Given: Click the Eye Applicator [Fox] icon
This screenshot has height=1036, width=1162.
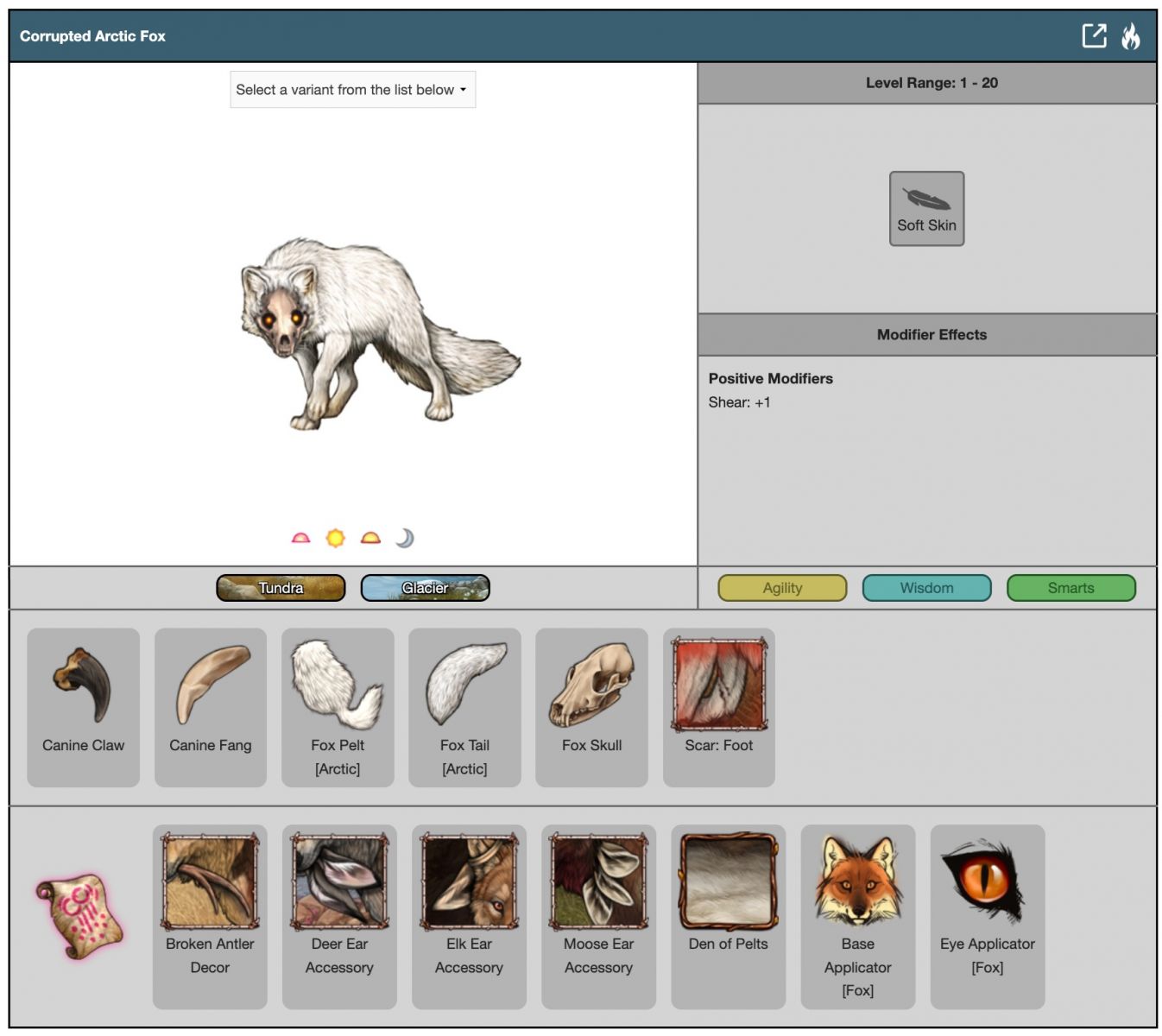Looking at the screenshot, I should [x=987, y=882].
